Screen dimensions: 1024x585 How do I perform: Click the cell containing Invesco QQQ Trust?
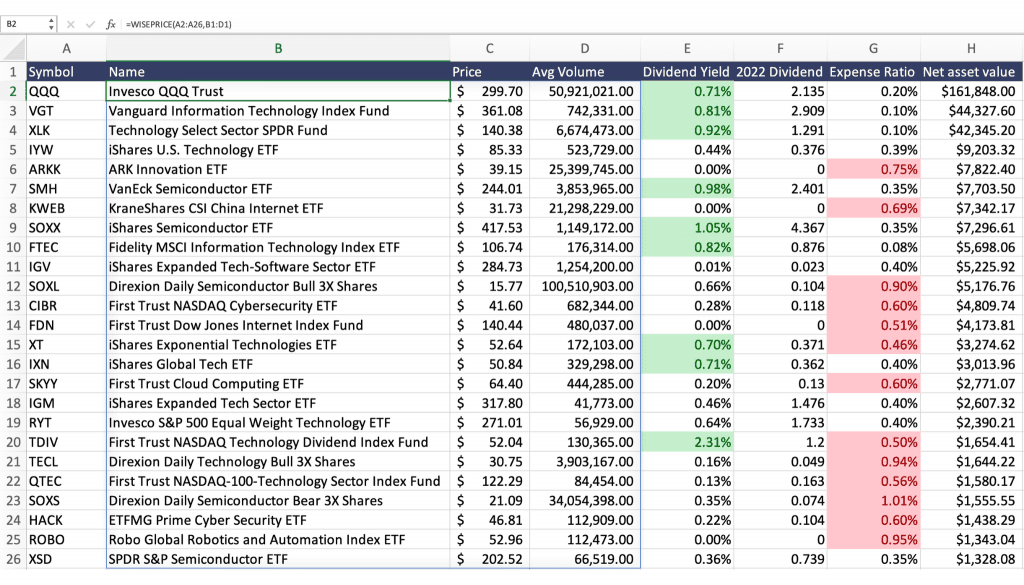[278, 90]
